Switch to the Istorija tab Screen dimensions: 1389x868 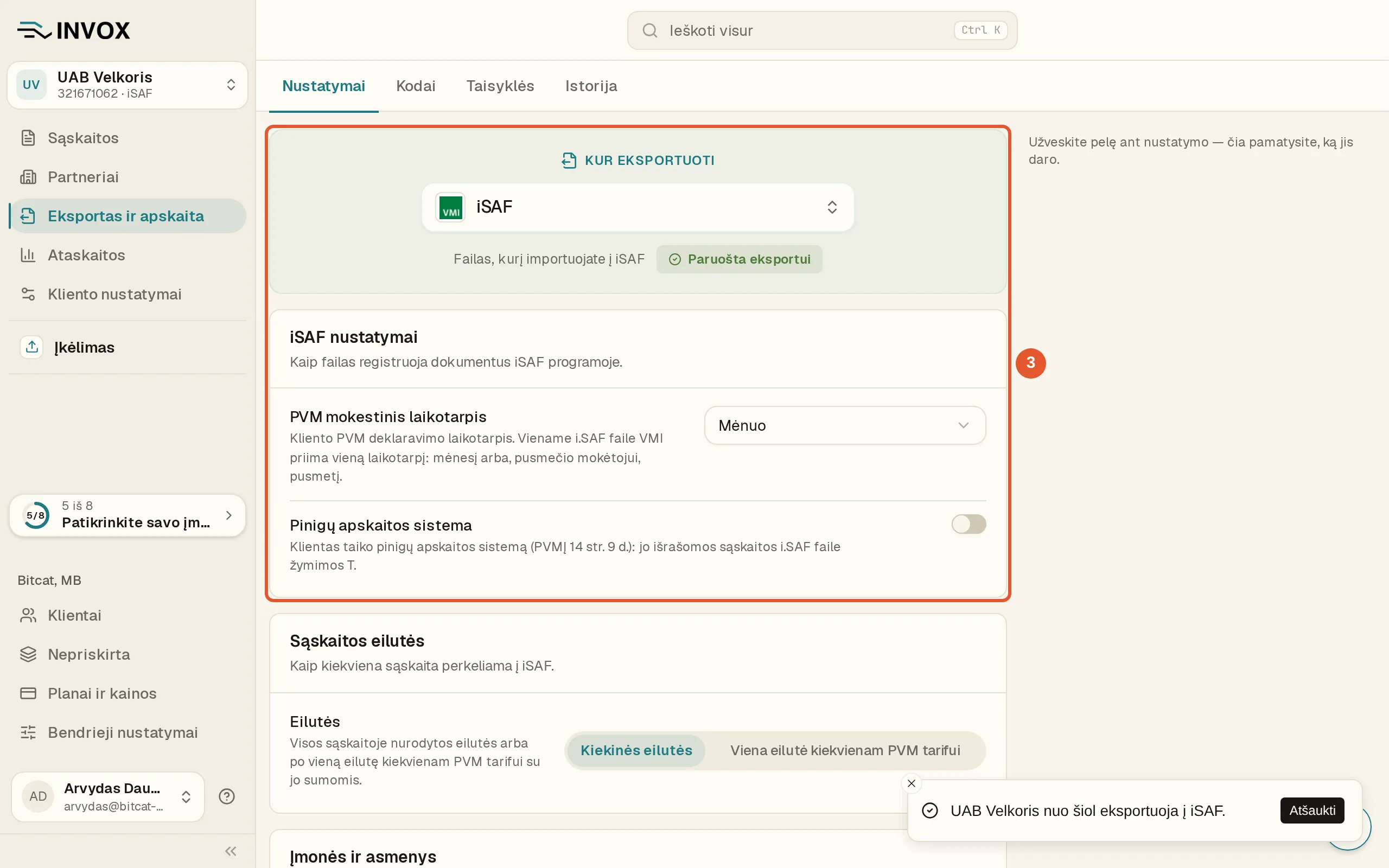591,86
